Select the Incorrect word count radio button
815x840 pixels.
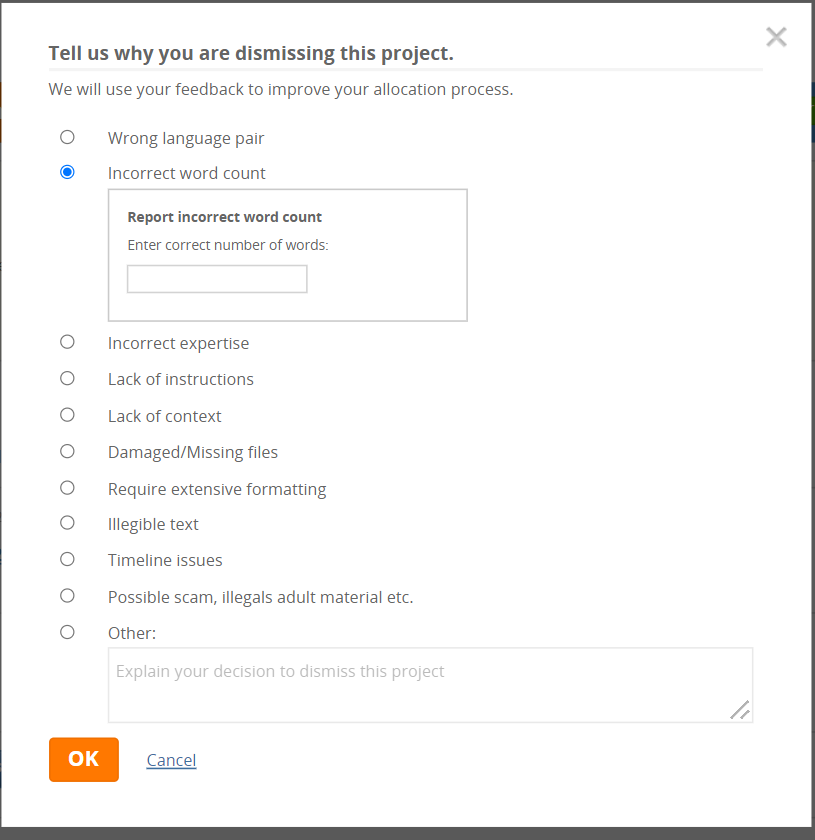(x=67, y=172)
